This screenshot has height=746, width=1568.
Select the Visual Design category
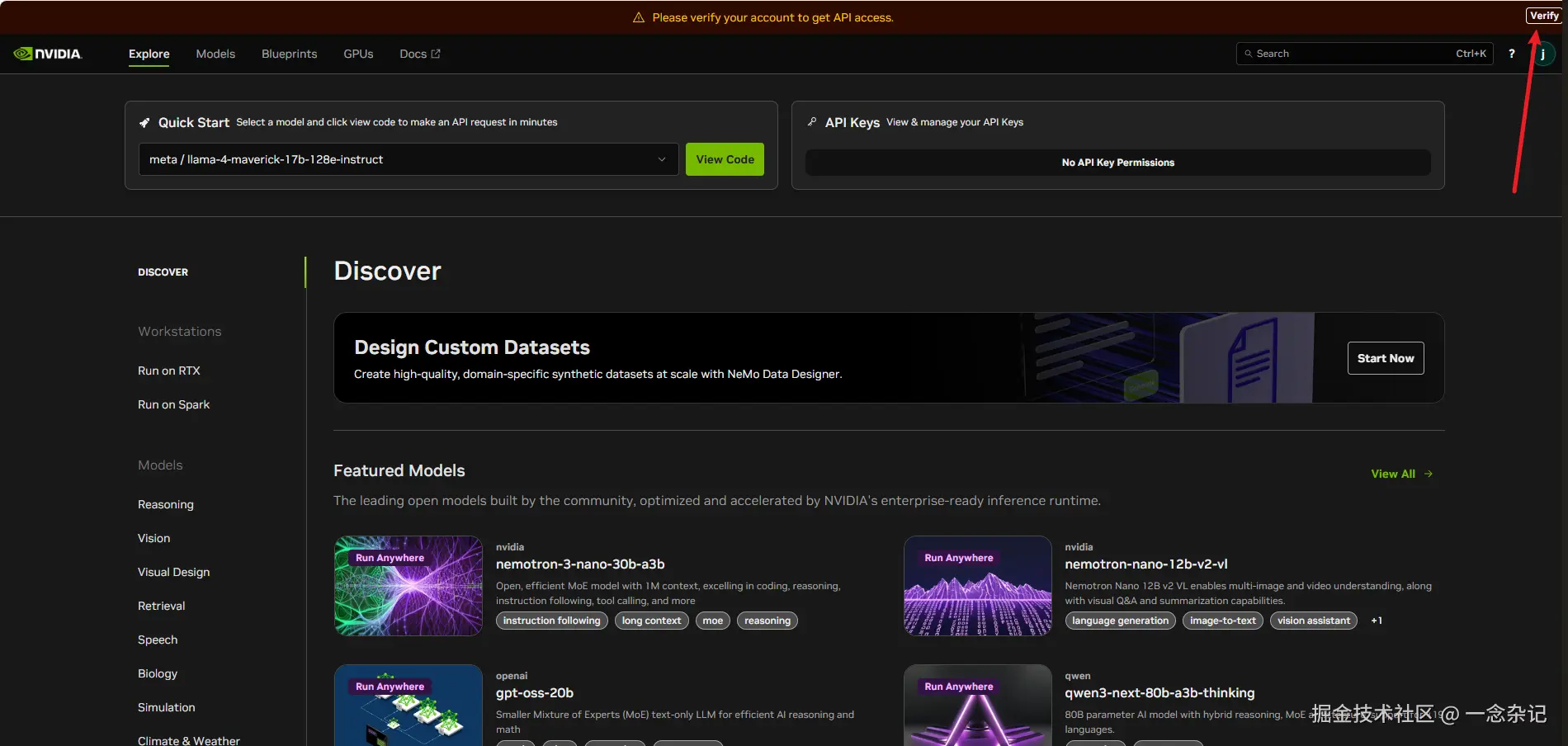tap(173, 572)
